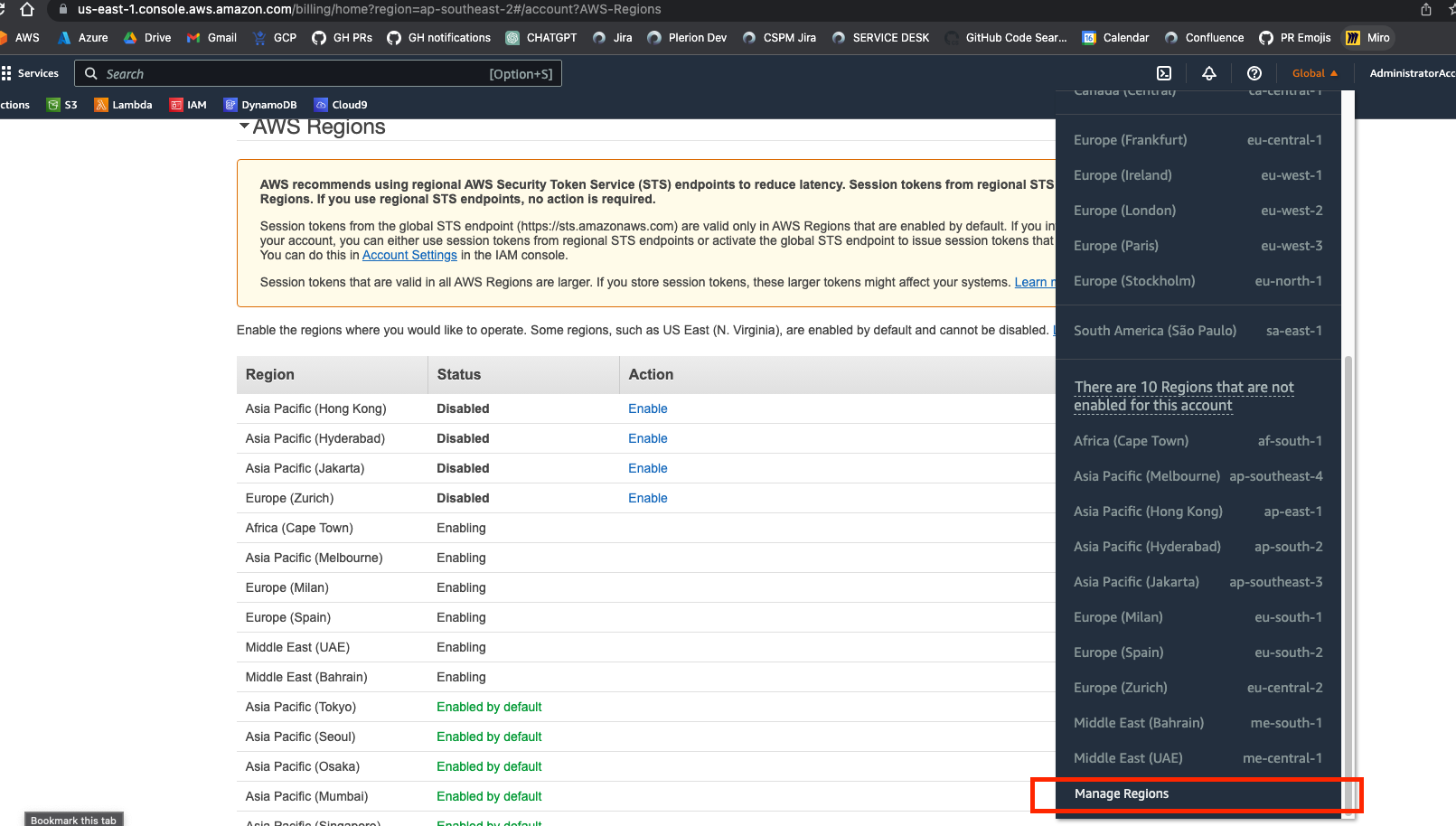Open the CHATGPT bookmark

point(541,38)
